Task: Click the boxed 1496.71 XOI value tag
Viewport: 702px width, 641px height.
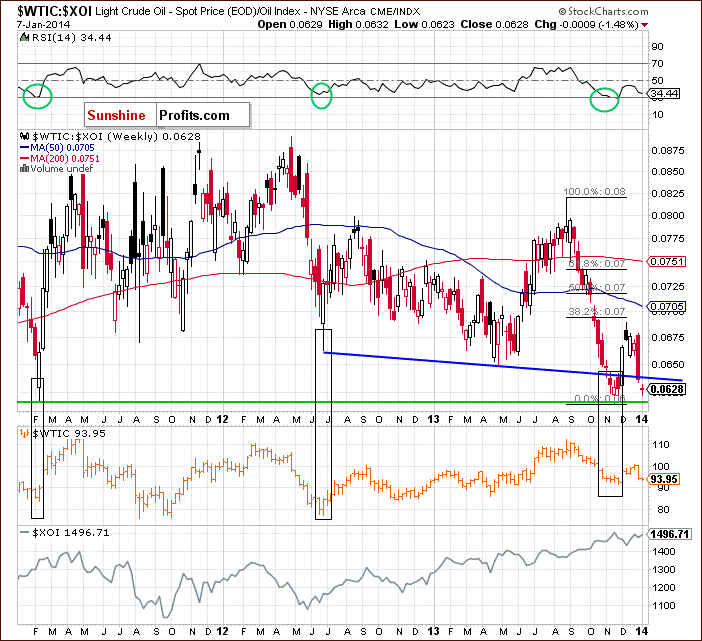Action: (x=670, y=534)
